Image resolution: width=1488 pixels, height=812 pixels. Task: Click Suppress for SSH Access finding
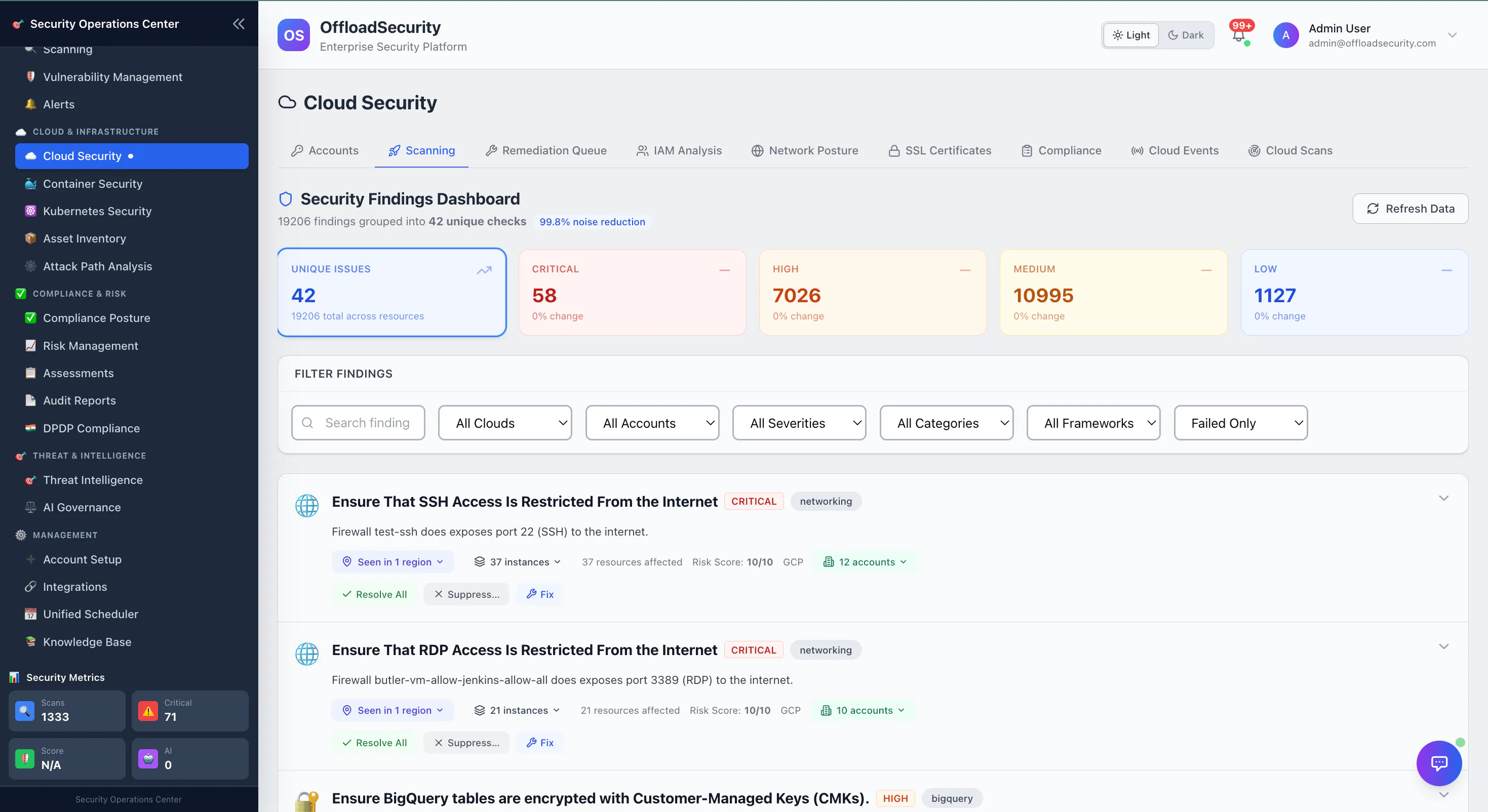tap(466, 594)
